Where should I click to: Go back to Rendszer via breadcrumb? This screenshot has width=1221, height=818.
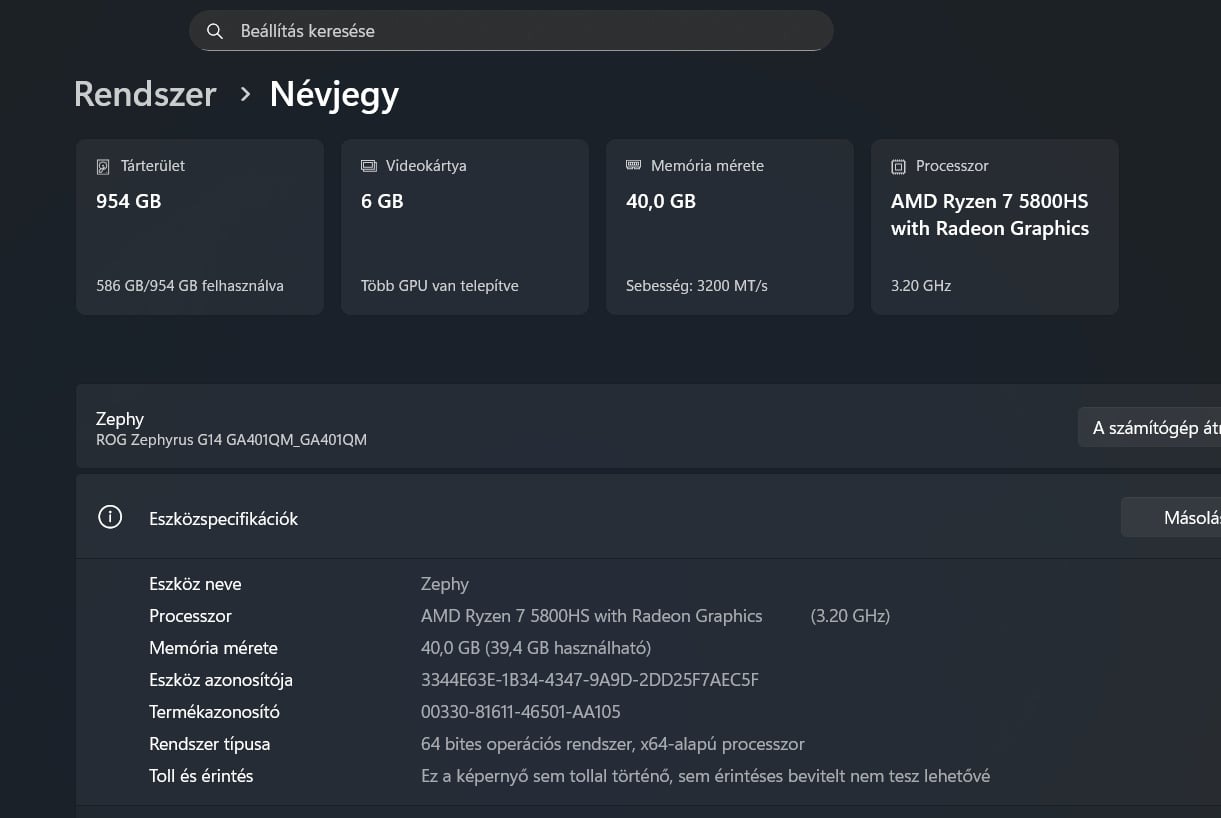tap(145, 94)
